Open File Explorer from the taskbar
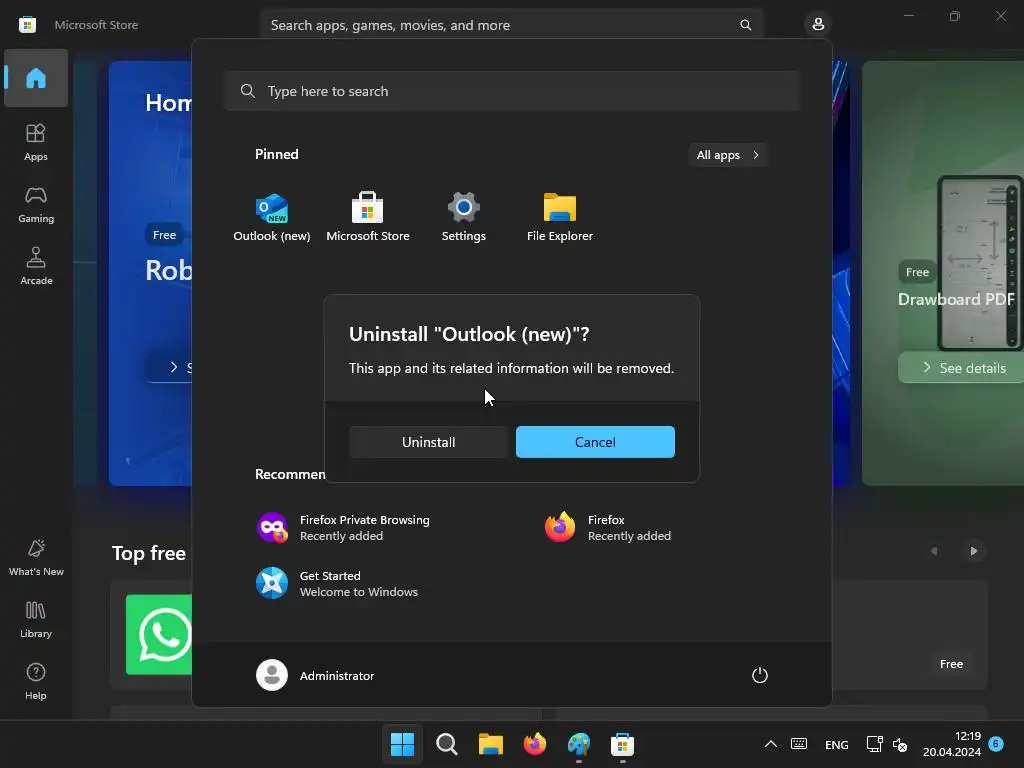 coord(490,744)
